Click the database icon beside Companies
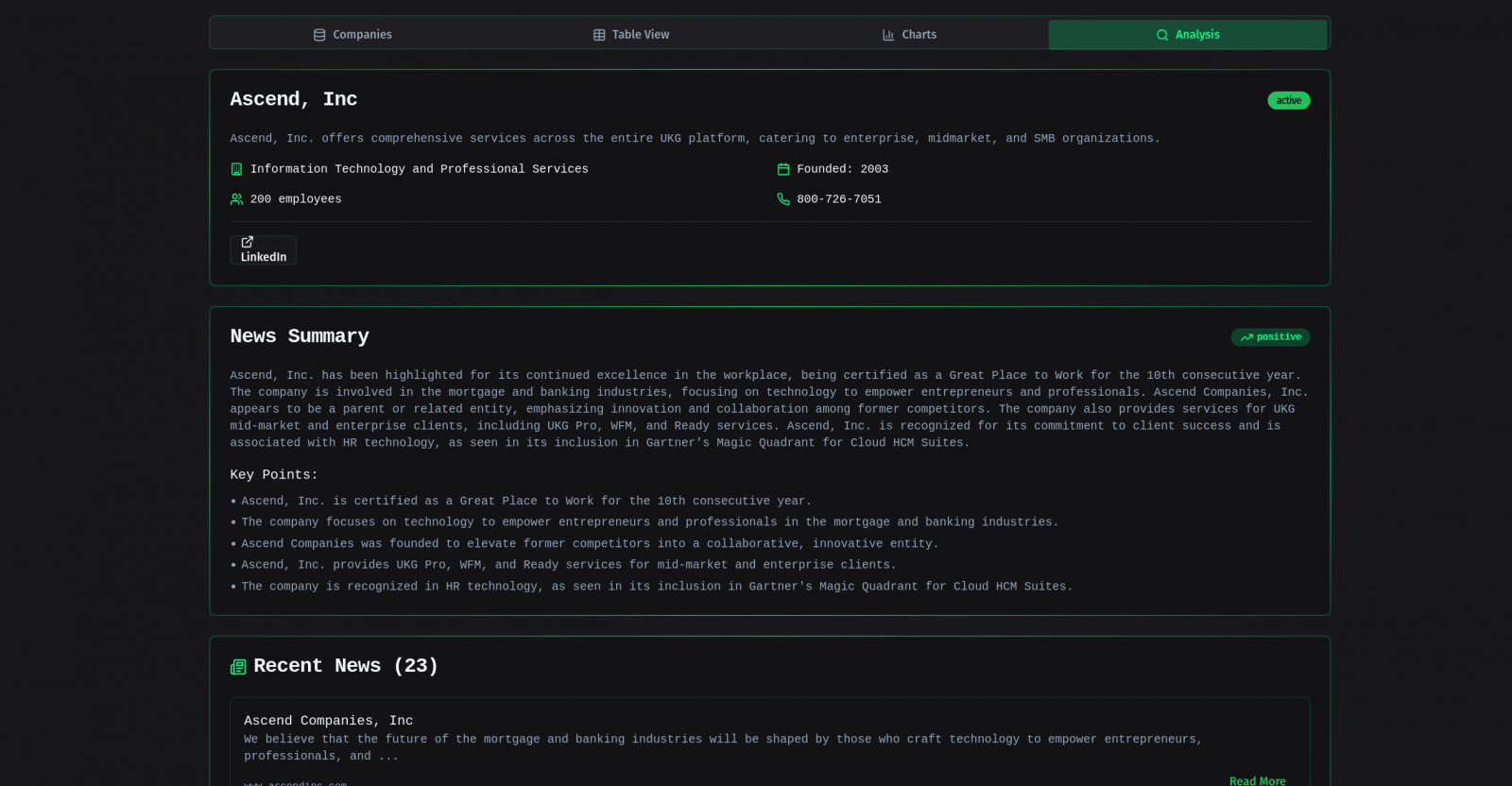This screenshot has width=1512, height=786. click(319, 35)
